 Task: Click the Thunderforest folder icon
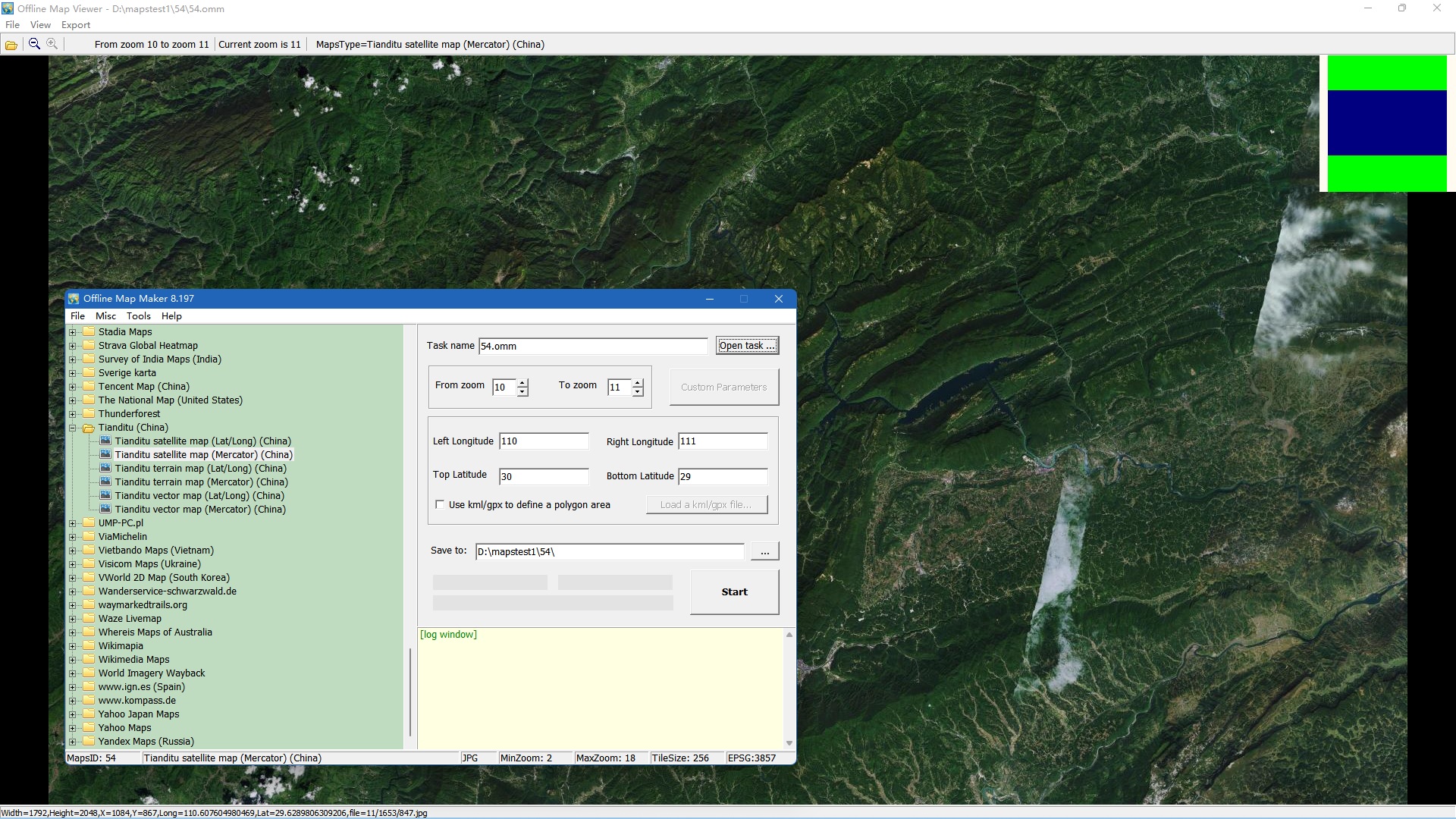pyautogui.click(x=89, y=413)
